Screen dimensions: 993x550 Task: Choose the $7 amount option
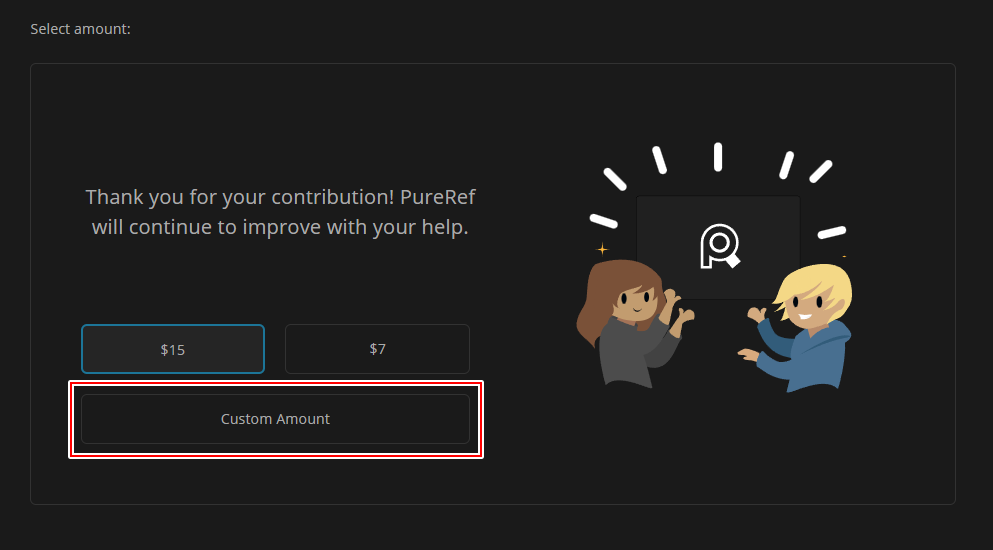(377, 349)
